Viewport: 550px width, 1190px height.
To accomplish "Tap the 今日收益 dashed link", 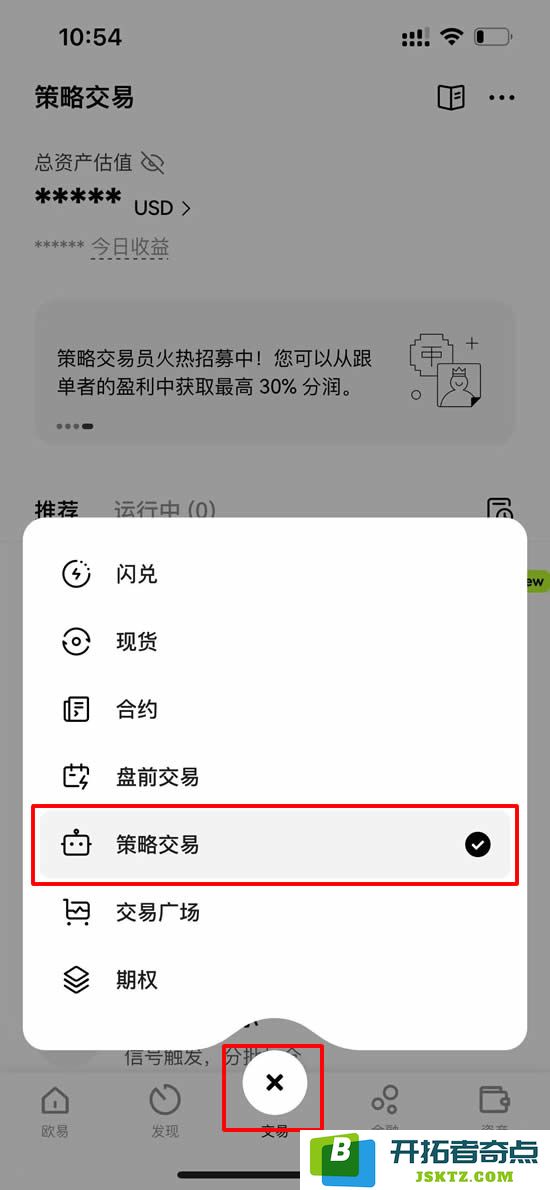I will [129, 247].
